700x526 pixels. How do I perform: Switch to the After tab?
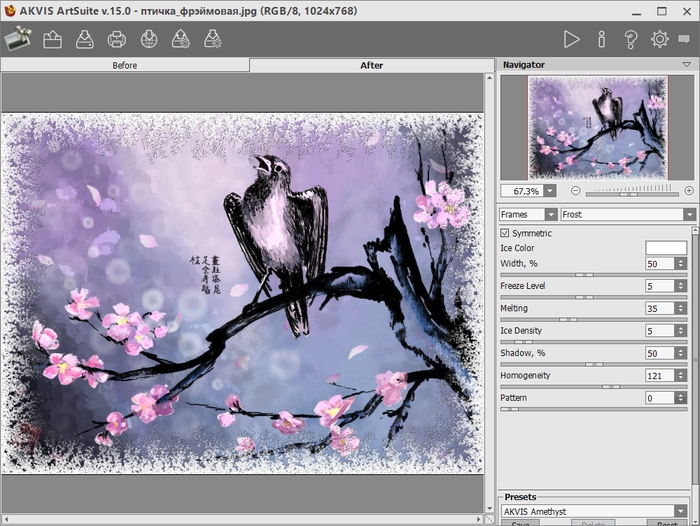click(371, 65)
